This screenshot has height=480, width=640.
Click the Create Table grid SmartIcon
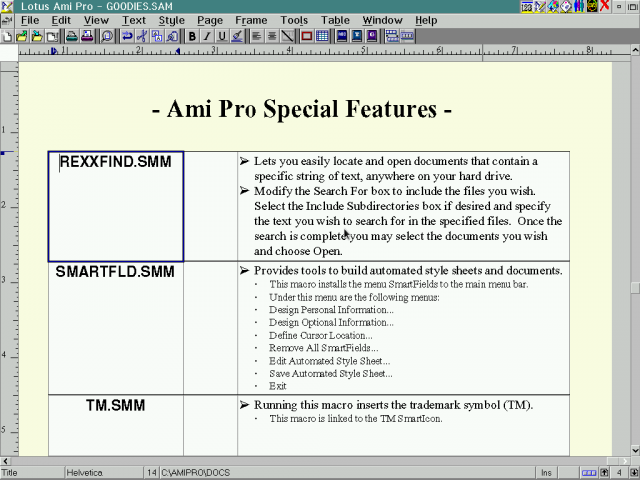tap(322, 36)
